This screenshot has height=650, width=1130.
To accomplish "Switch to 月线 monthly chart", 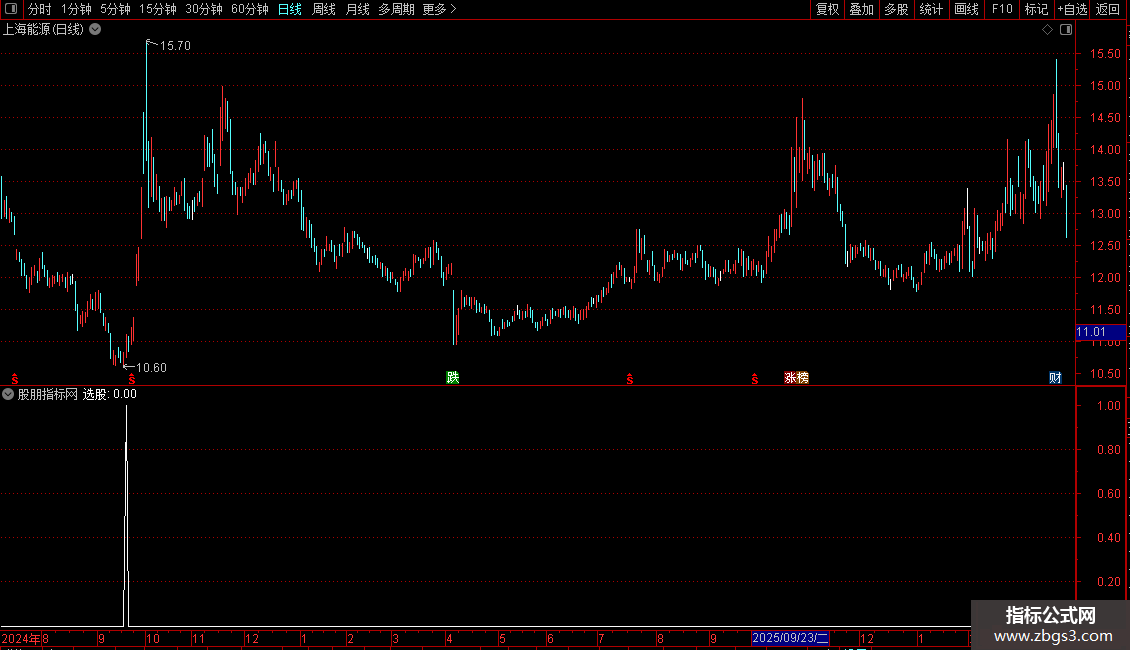I will (357, 9).
